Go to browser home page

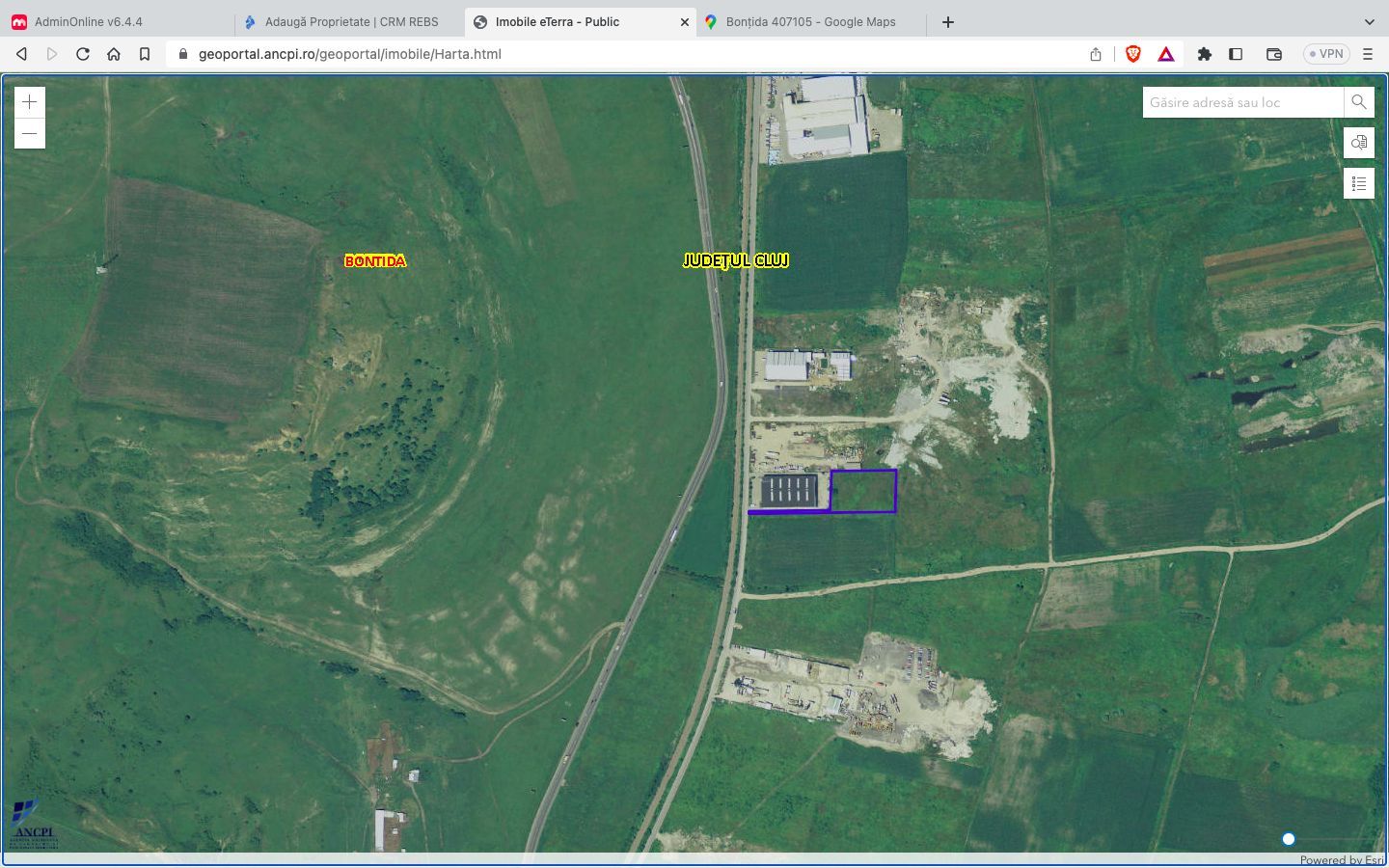[114, 54]
